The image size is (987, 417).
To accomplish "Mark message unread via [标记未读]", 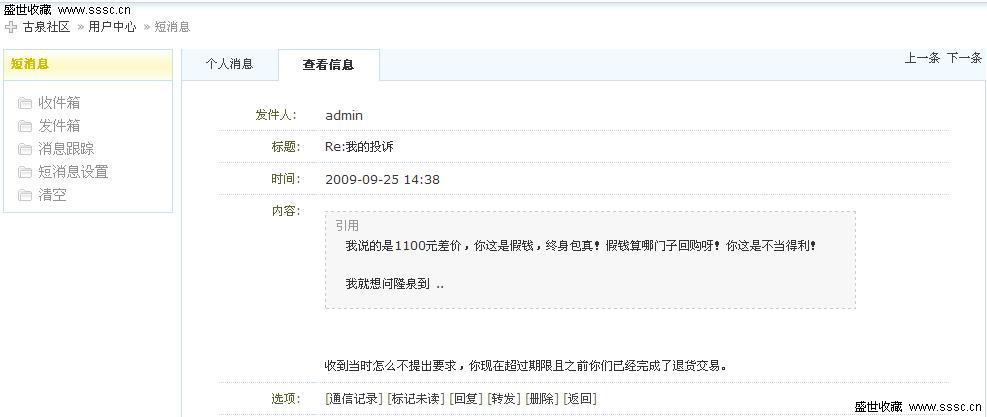I will pyautogui.click(x=415, y=398).
